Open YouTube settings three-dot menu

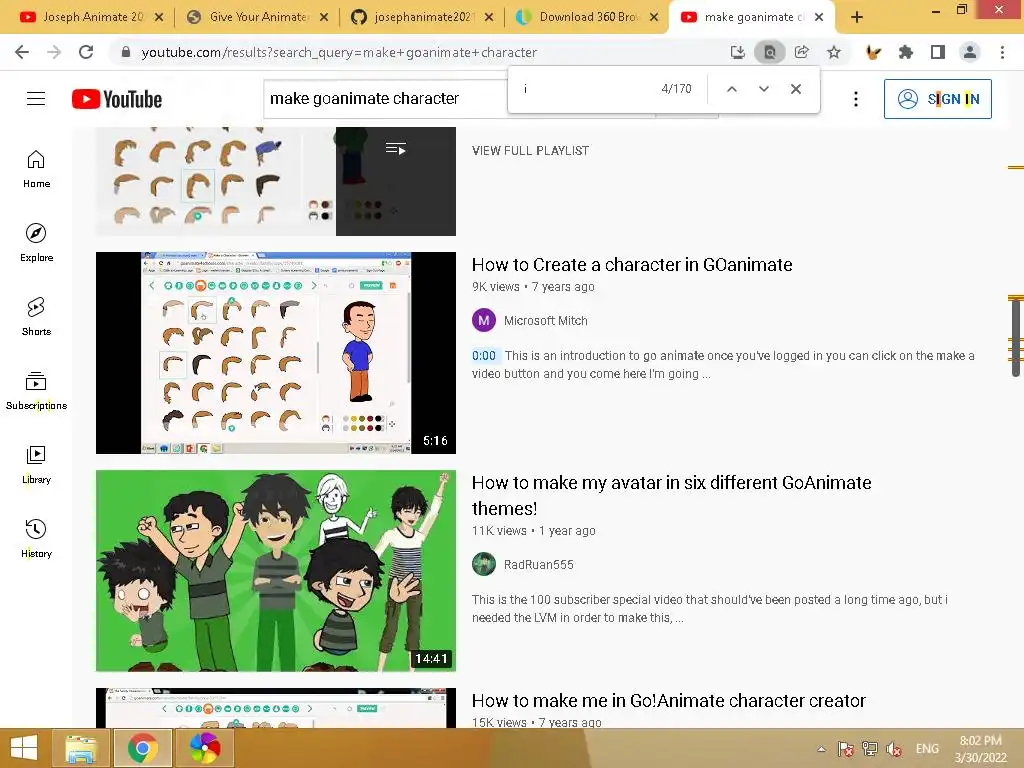click(x=856, y=99)
